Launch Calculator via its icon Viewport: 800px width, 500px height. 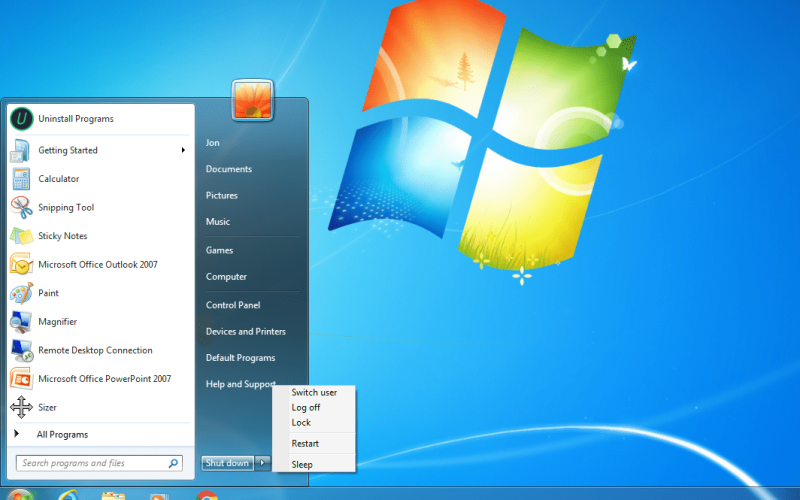pos(21,179)
